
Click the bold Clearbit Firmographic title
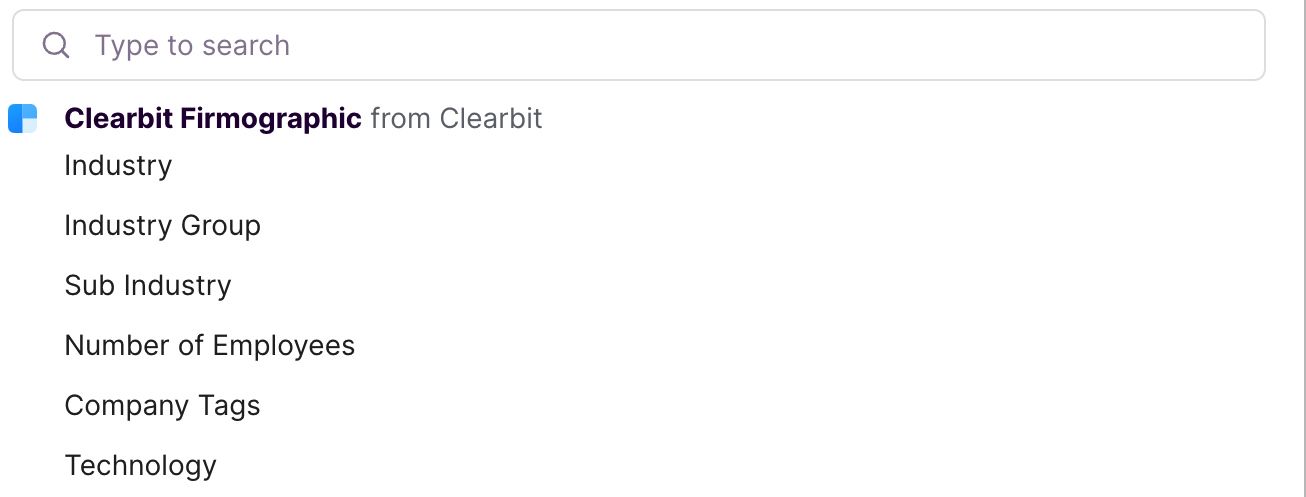click(x=213, y=118)
